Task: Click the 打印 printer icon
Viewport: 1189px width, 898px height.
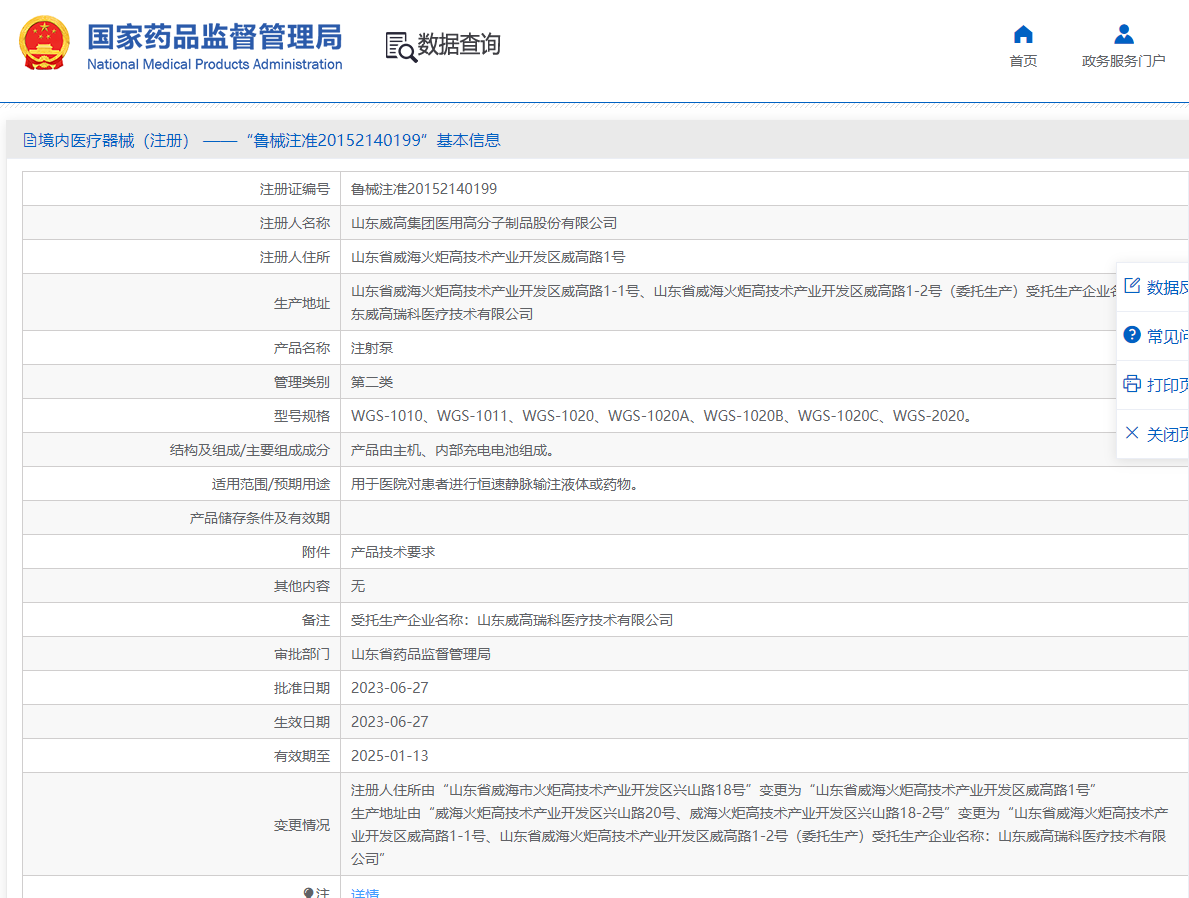Action: 1132,384
